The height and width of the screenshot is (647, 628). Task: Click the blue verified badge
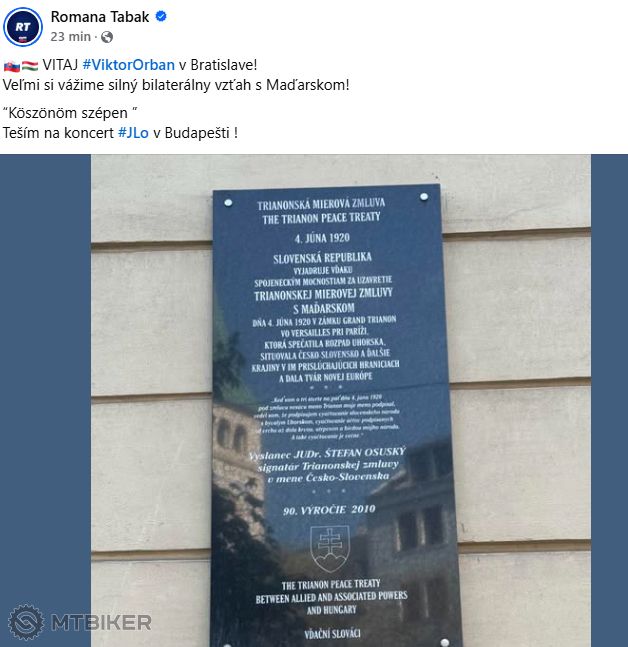click(161, 17)
